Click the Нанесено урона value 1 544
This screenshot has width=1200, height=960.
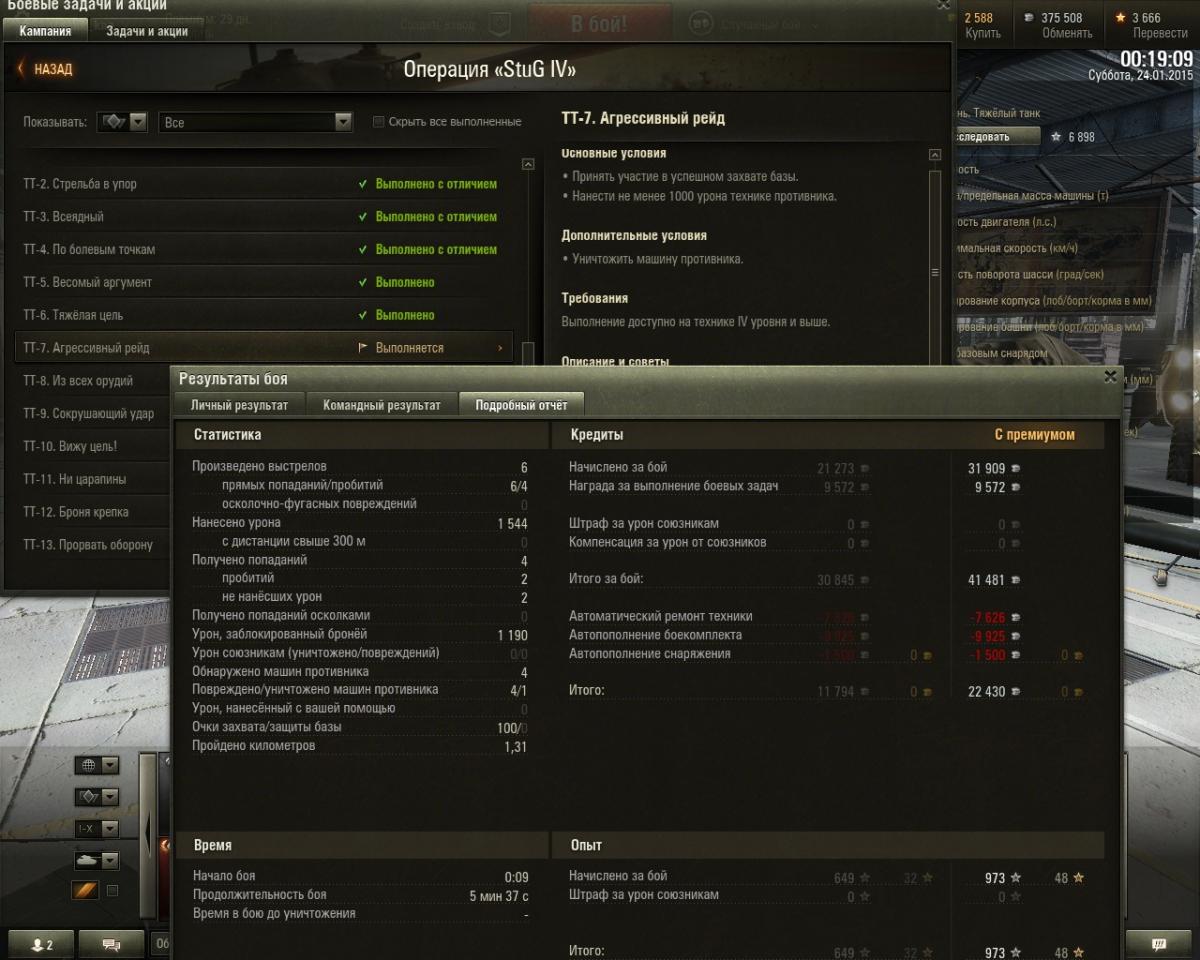512,523
